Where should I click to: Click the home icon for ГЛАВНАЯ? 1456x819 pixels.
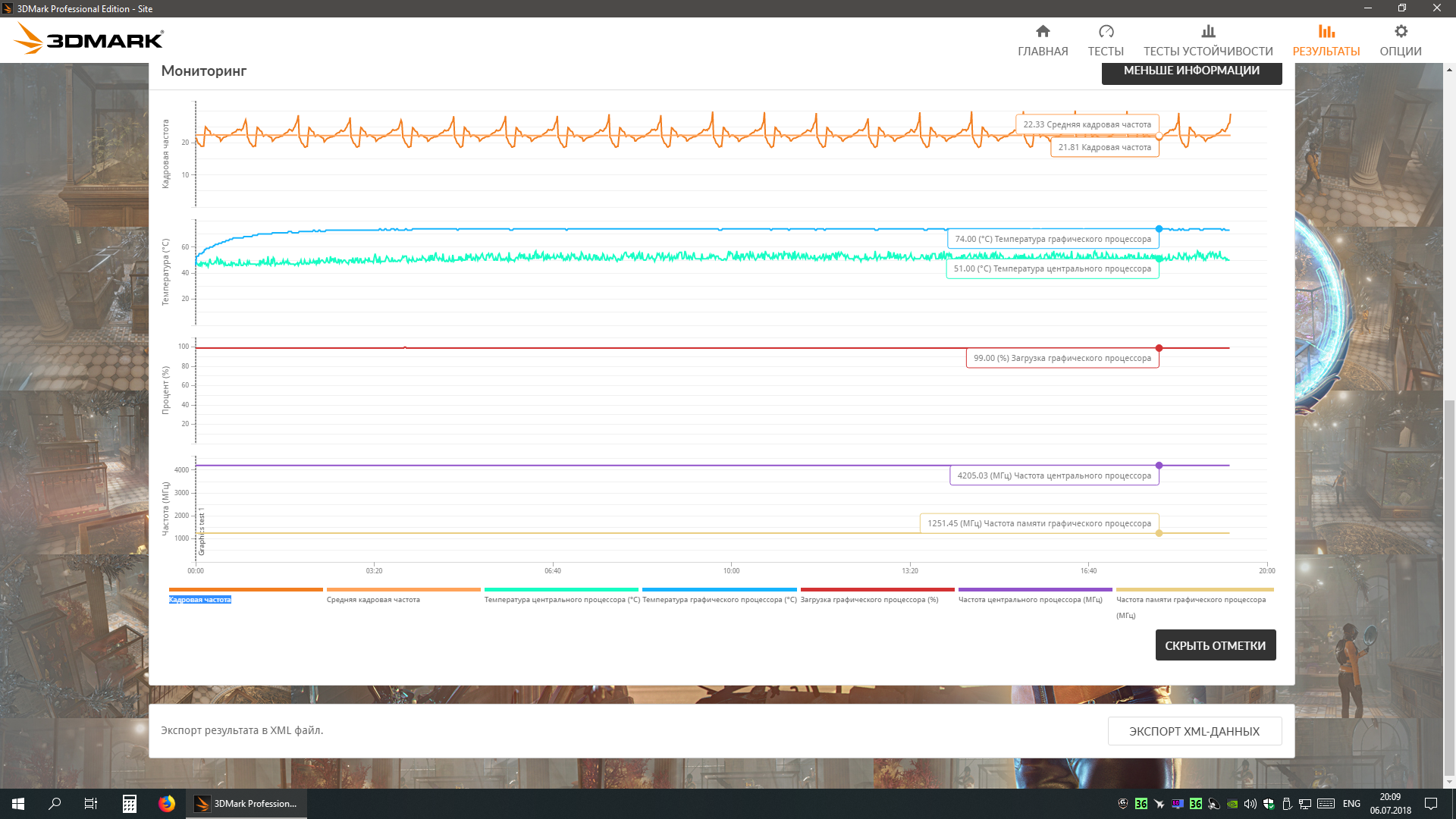click(x=1043, y=31)
